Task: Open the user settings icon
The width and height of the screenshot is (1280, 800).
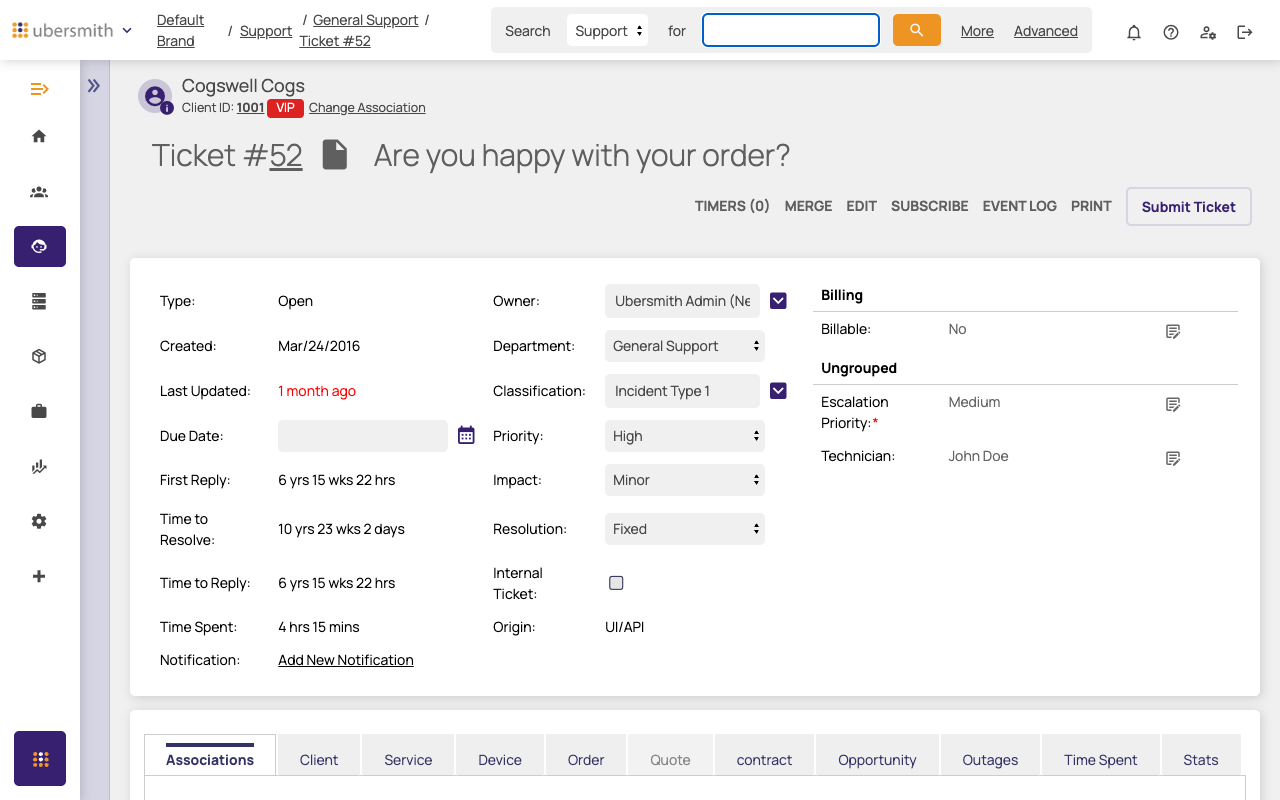Action: (x=1208, y=32)
